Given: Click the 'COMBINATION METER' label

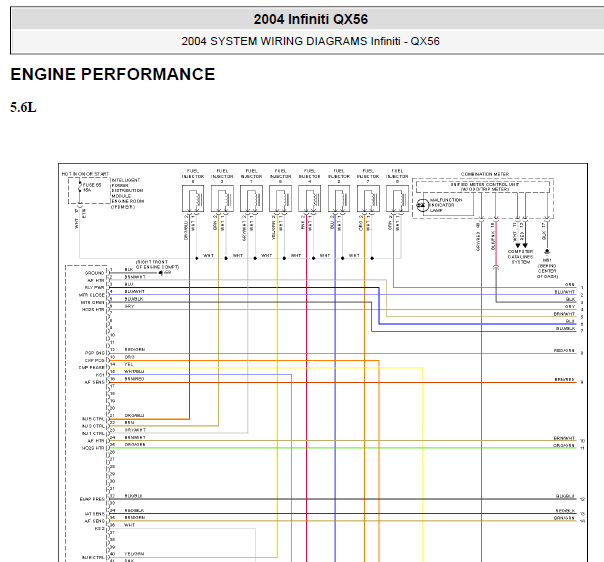Looking at the screenshot, I should tap(485, 174).
